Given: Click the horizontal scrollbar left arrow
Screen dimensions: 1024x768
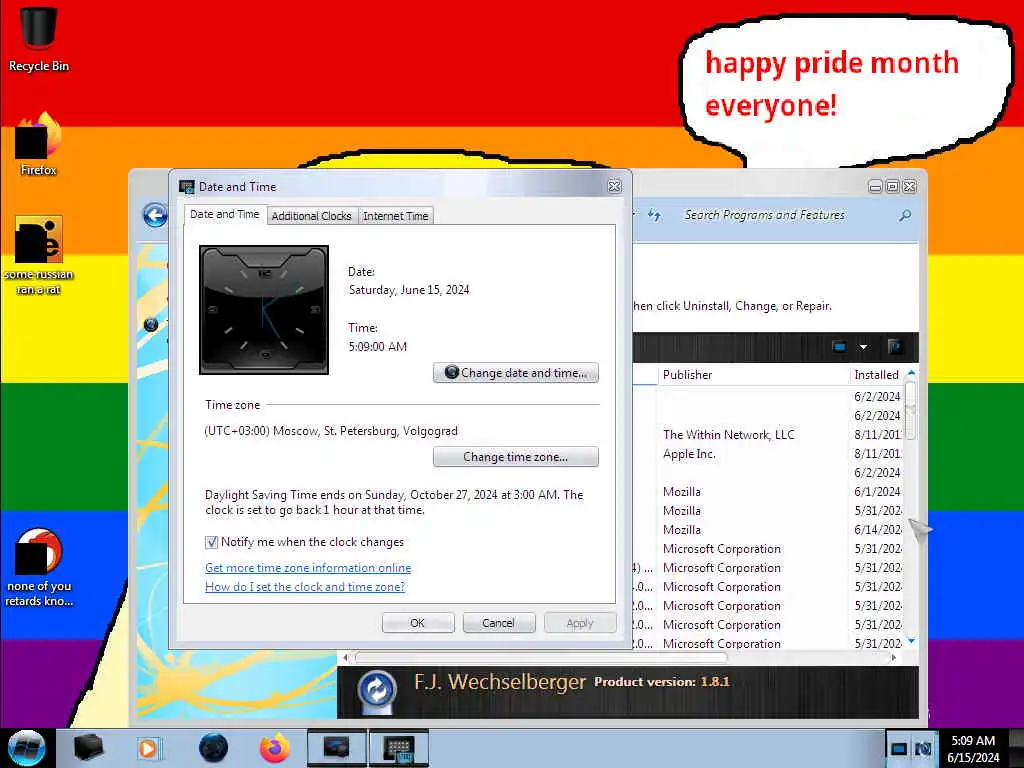Looking at the screenshot, I should [345, 658].
